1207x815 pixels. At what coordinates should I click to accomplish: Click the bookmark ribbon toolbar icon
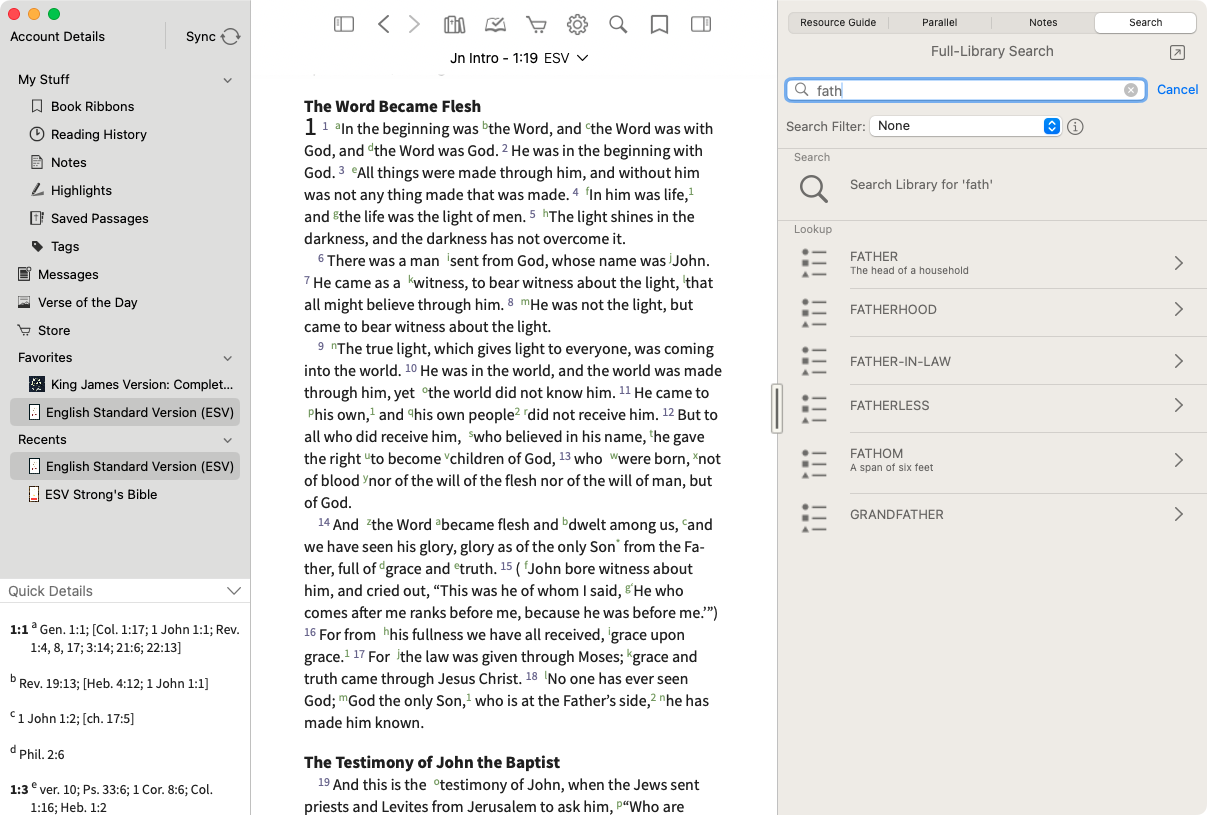tap(659, 25)
